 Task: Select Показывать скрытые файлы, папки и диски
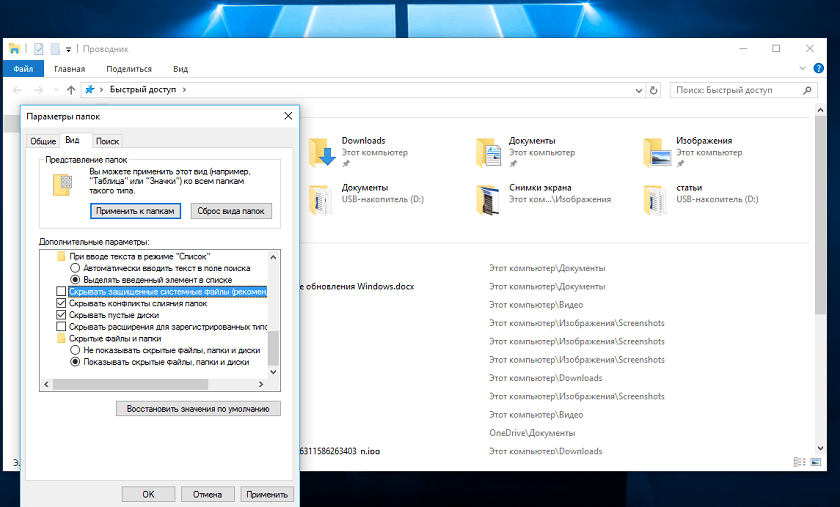point(75,362)
